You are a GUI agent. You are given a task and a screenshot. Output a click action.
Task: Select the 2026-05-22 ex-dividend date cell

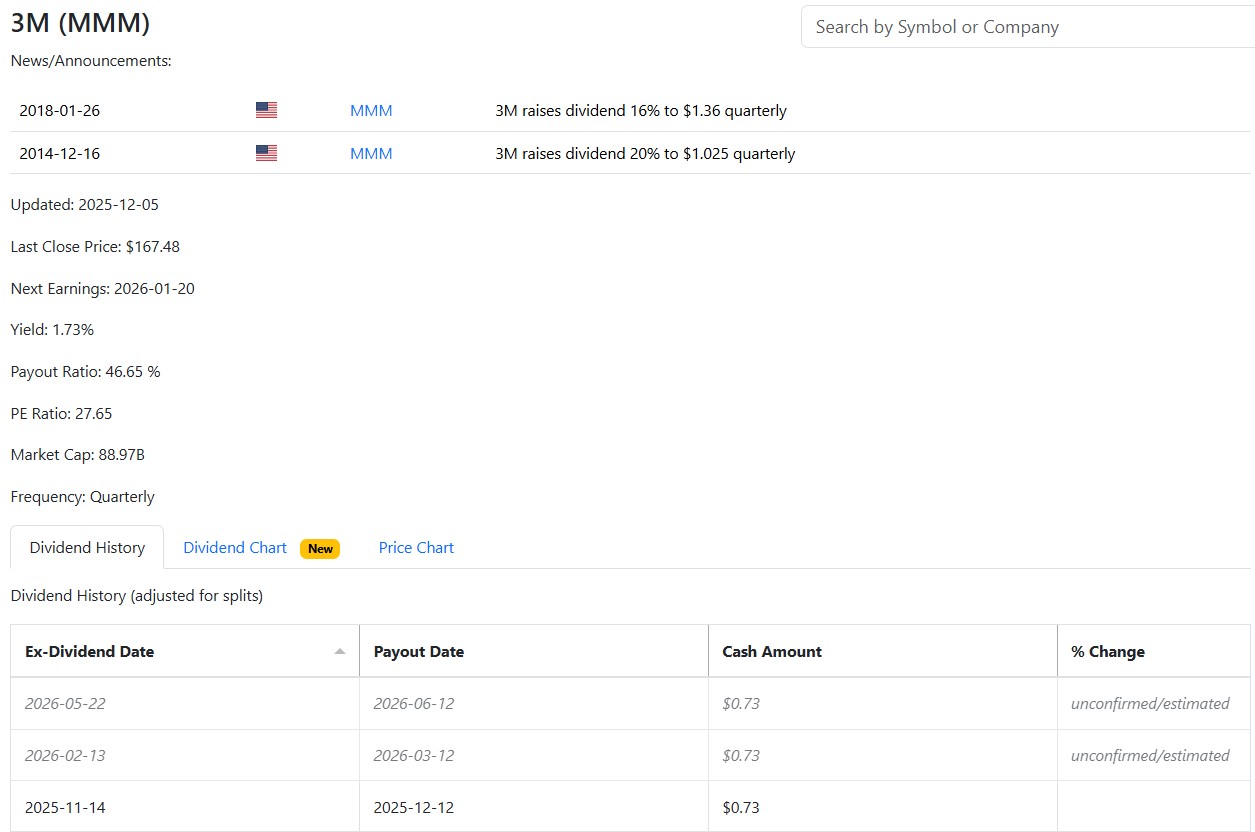tap(185, 703)
